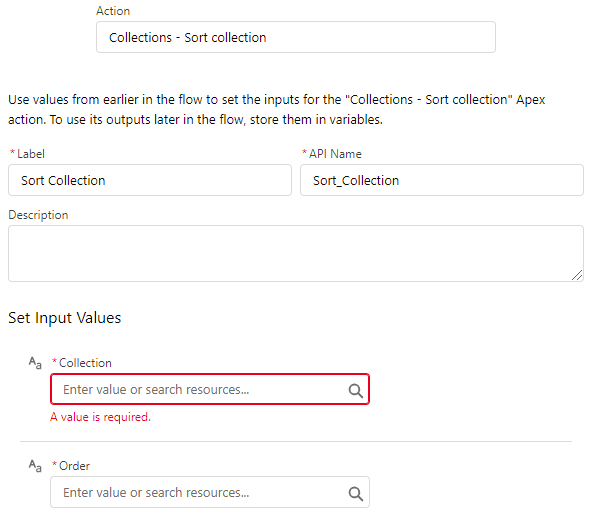This screenshot has height=517, width=591.
Task: Click inside the empty Description textarea
Action: (296, 254)
